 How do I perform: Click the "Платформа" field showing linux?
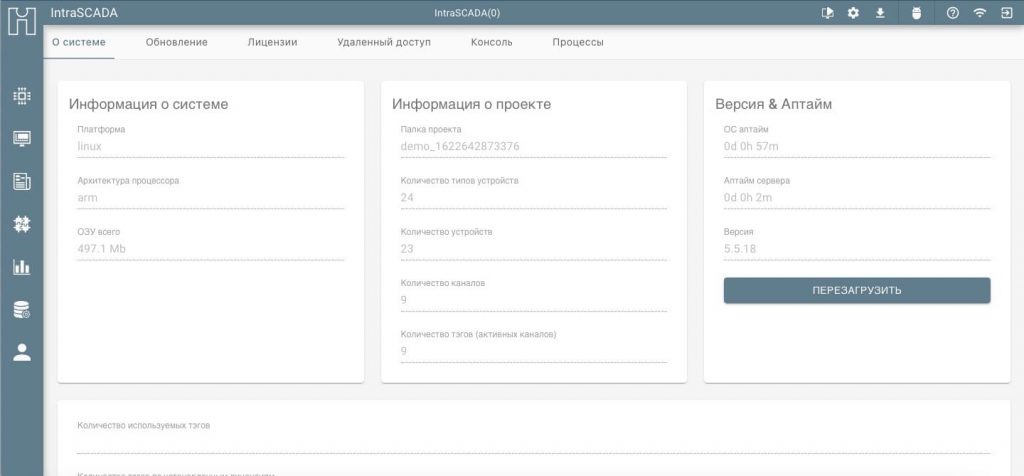210,140
